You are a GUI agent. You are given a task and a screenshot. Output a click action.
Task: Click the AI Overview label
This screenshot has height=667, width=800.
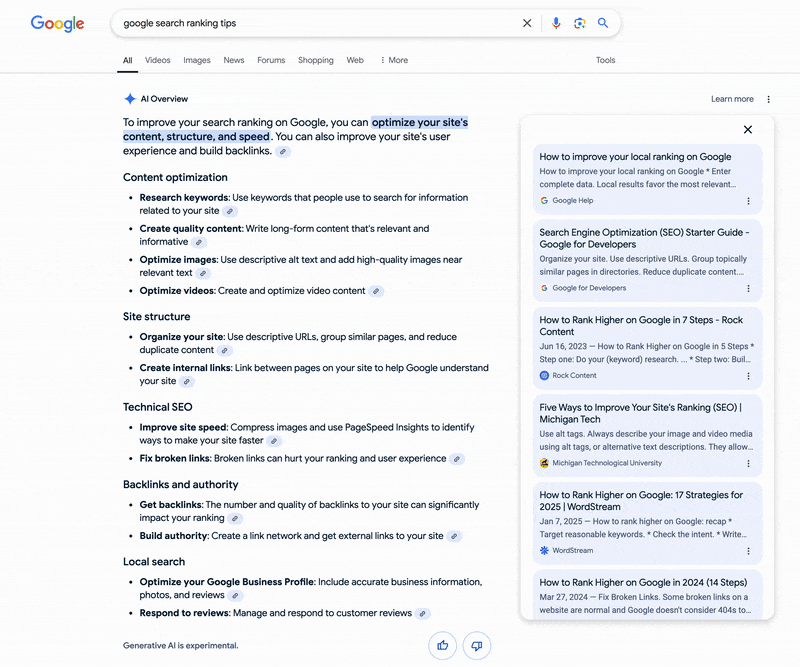(x=164, y=99)
